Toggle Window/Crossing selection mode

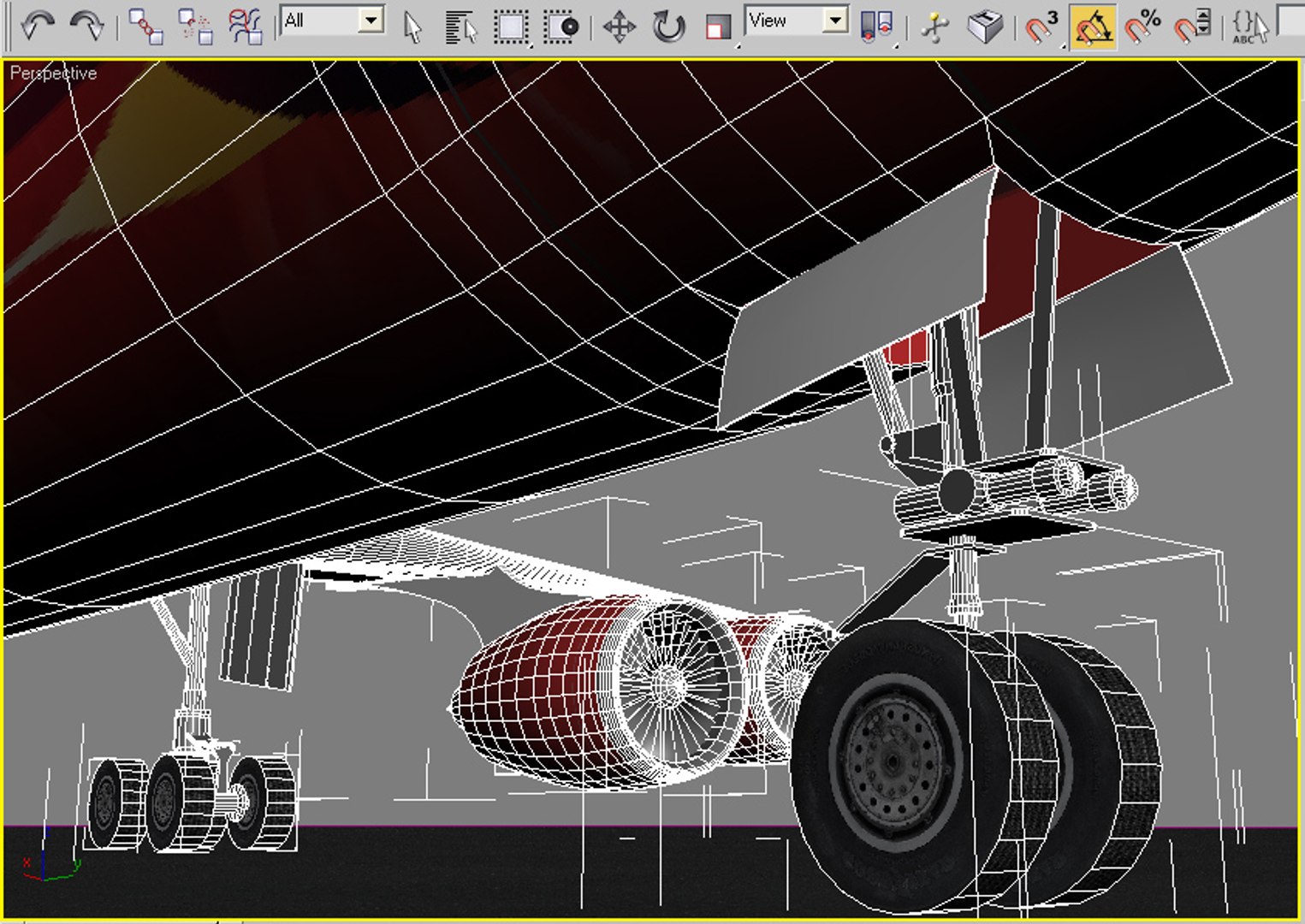point(561,27)
